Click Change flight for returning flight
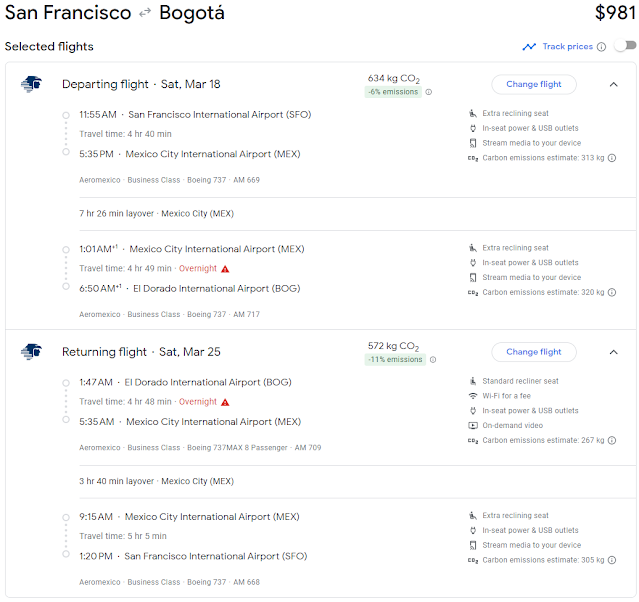 point(533,352)
